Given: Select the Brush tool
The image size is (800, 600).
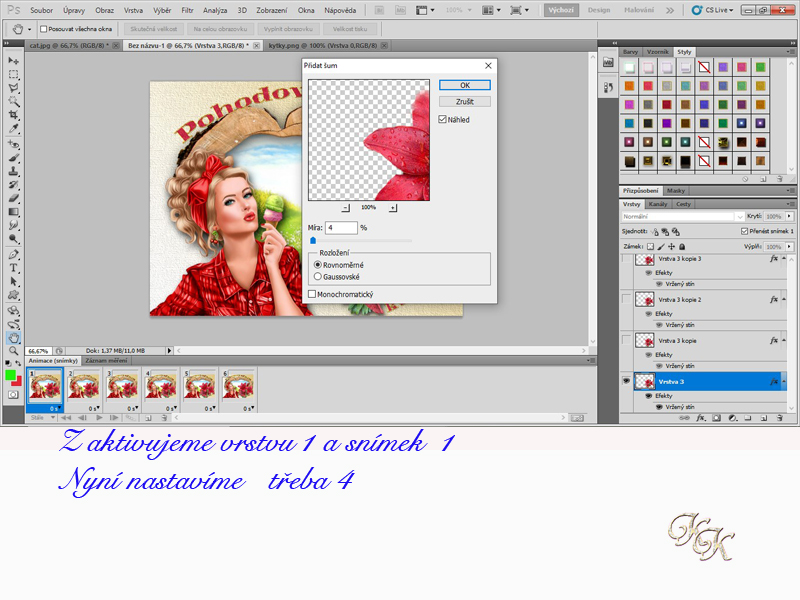Looking at the screenshot, I should click(13, 158).
